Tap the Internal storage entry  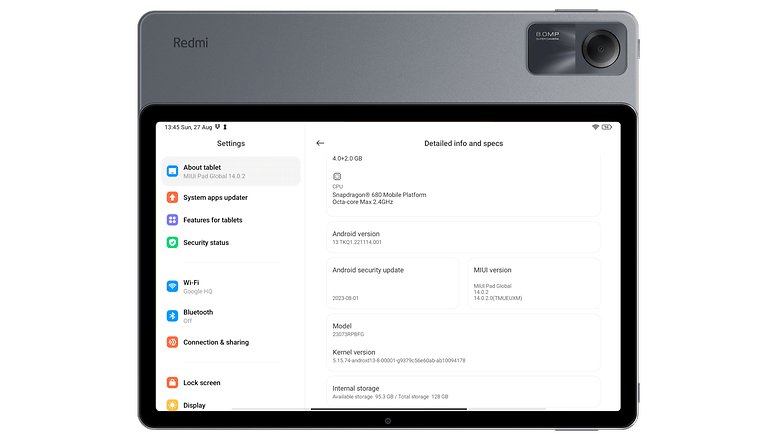coord(463,392)
